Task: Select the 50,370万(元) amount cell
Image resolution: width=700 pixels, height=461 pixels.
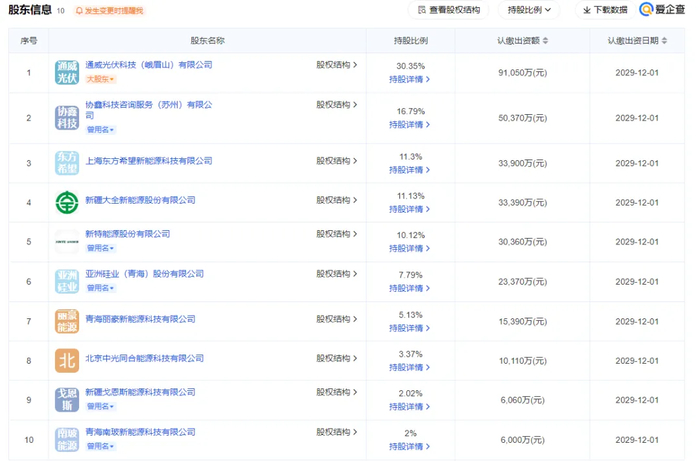Action: (523, 118)
